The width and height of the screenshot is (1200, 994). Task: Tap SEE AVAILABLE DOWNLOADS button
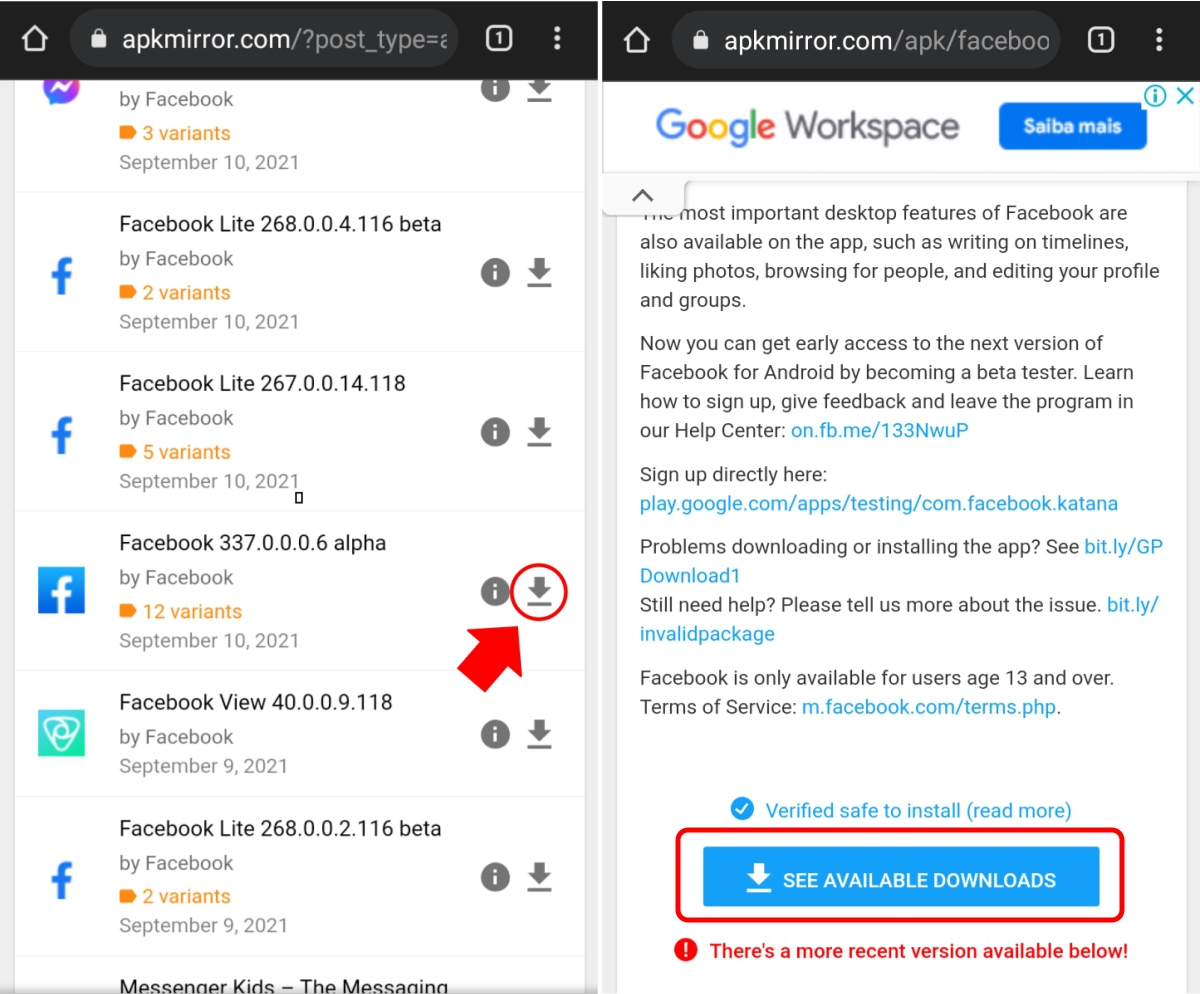tap(901, 877)
